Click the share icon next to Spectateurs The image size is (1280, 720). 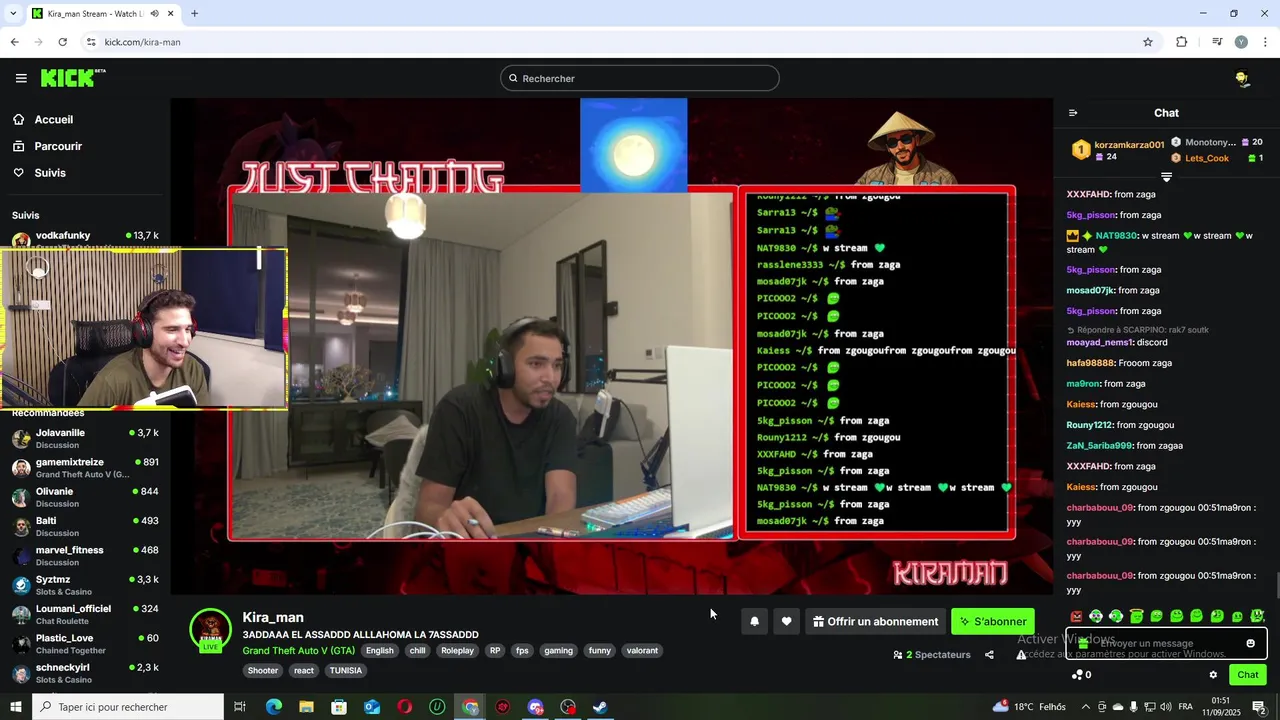989,655
